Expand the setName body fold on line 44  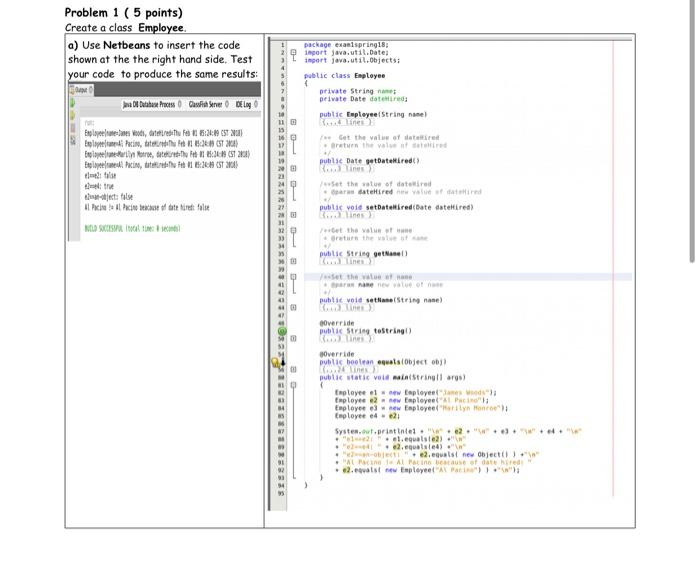pos(293,308)
